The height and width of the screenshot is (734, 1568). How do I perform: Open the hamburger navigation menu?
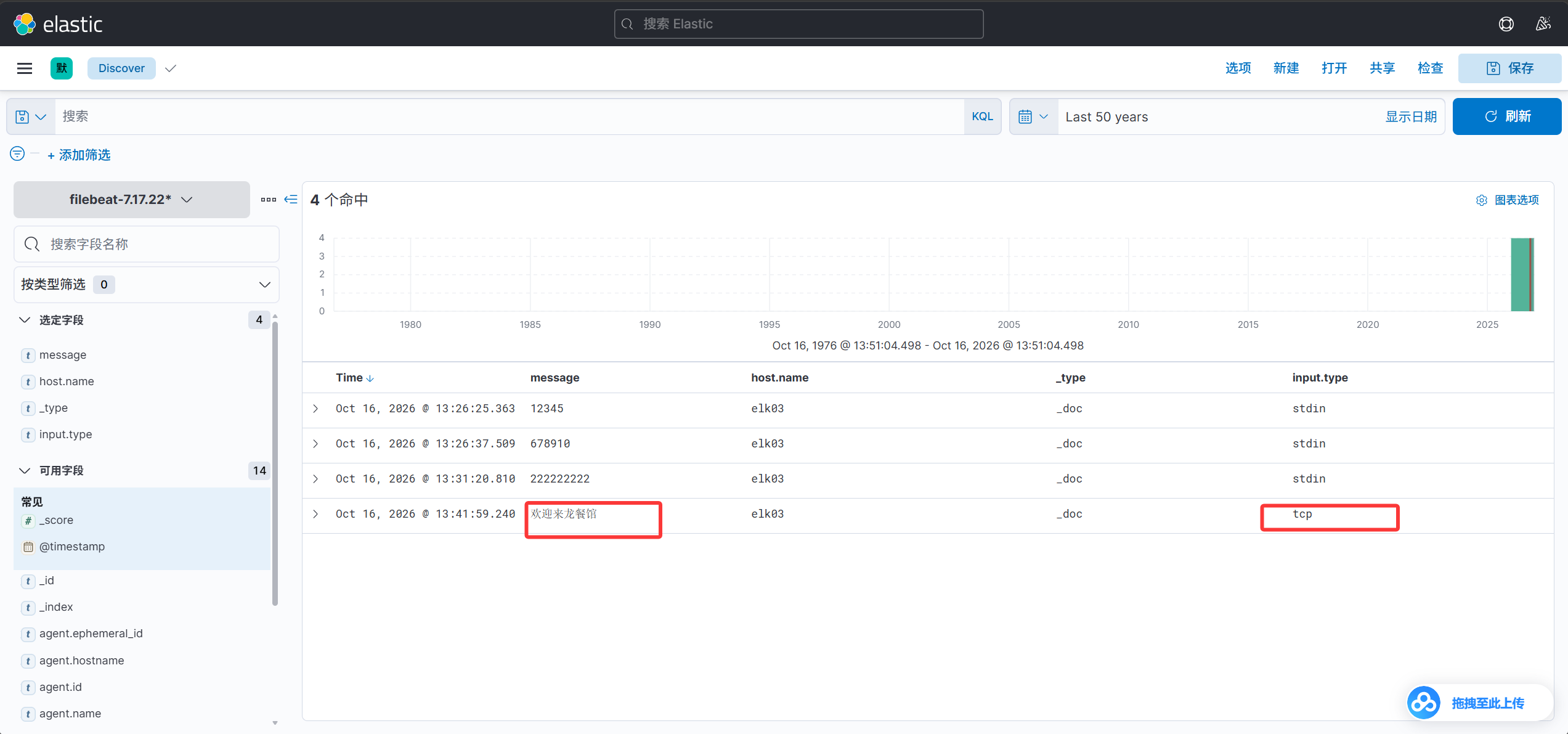point(25,68)
